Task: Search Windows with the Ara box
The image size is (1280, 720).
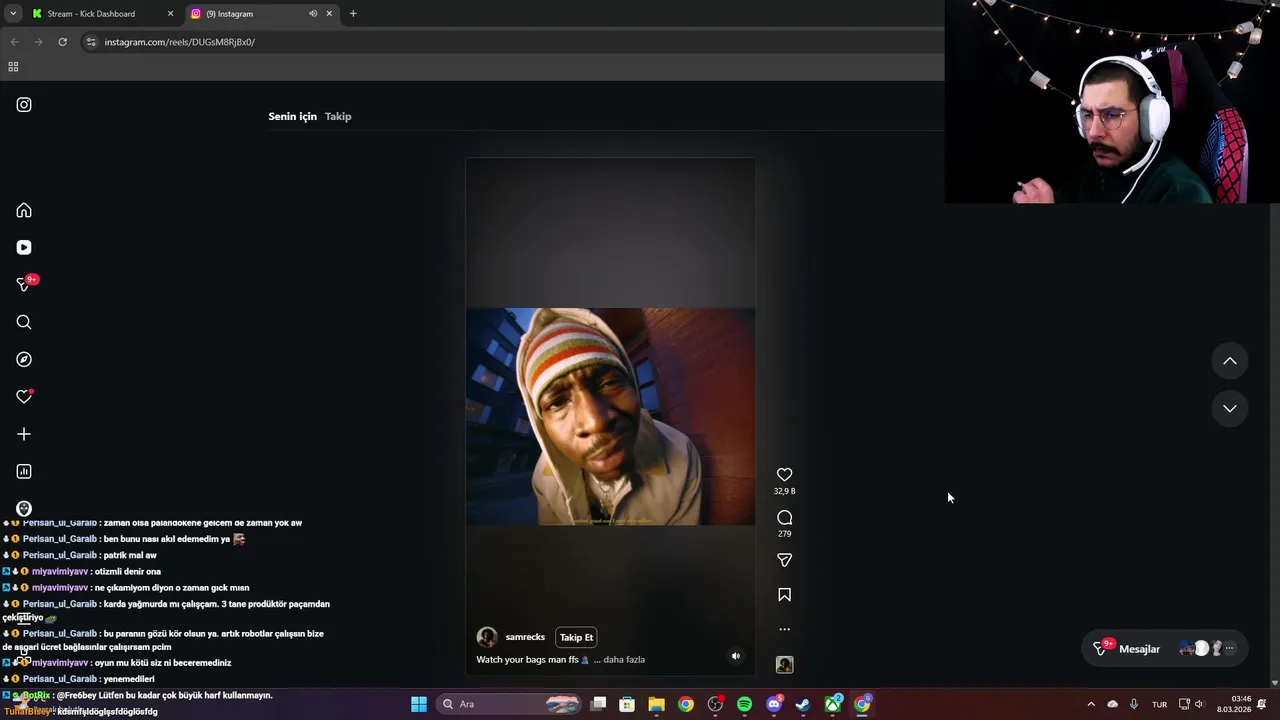Action: (510, 704)
